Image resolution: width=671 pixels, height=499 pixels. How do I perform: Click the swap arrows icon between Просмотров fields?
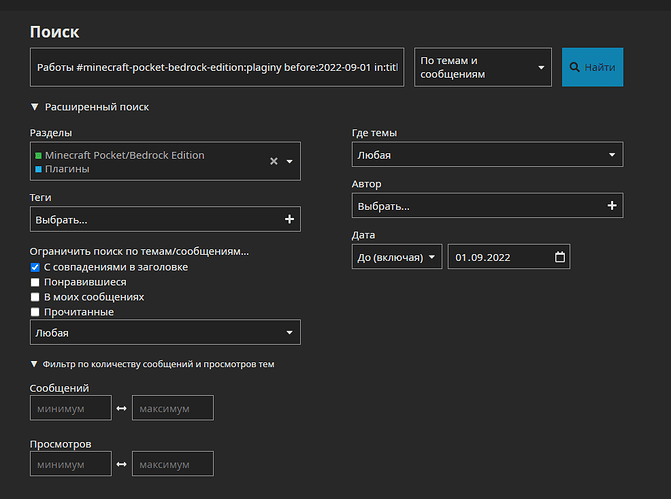[x=122, y=464]
